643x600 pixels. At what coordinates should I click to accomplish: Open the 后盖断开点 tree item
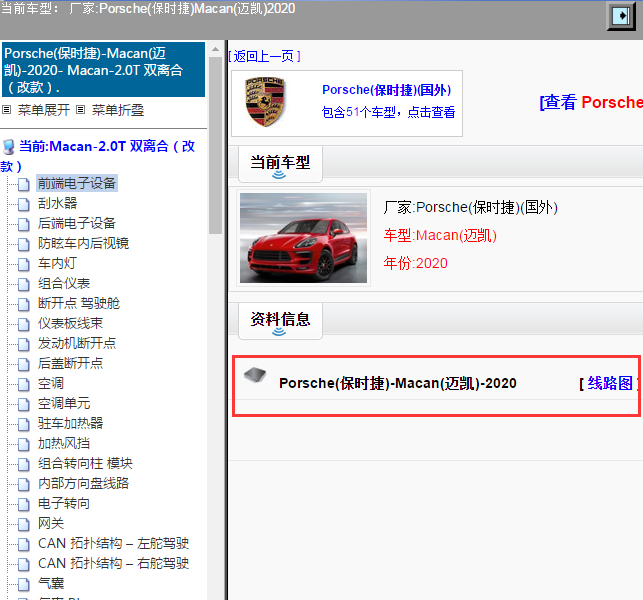[x=70, y=363]
